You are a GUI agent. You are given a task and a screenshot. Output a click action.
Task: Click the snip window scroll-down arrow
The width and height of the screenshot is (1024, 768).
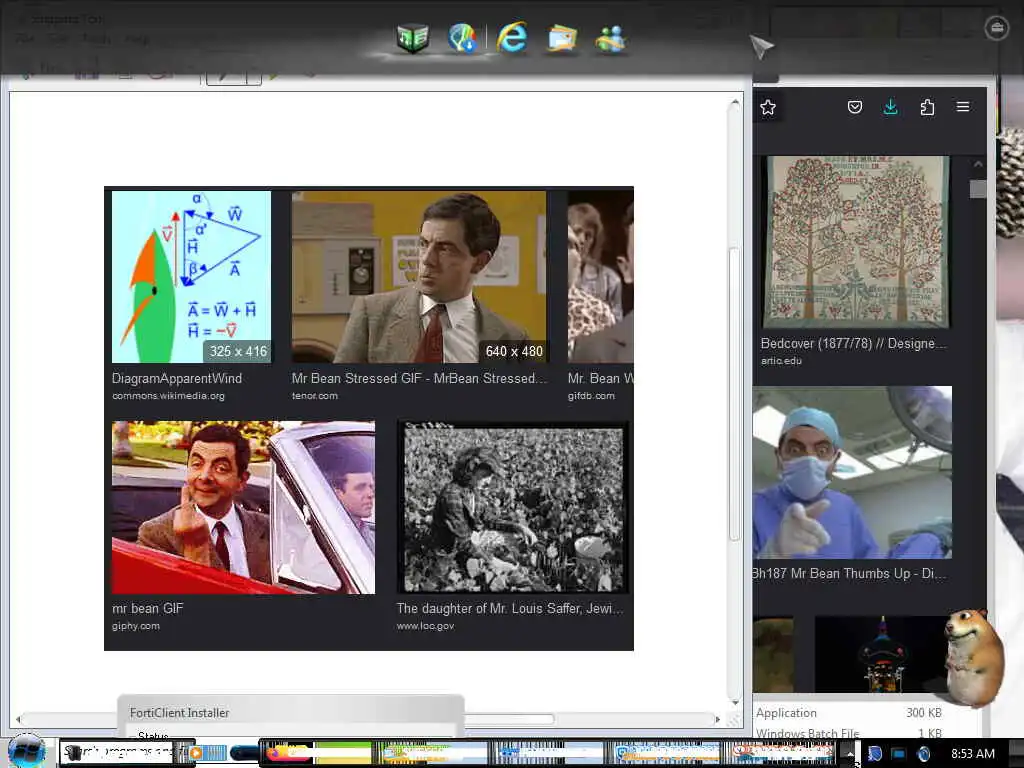pos(735,702)
